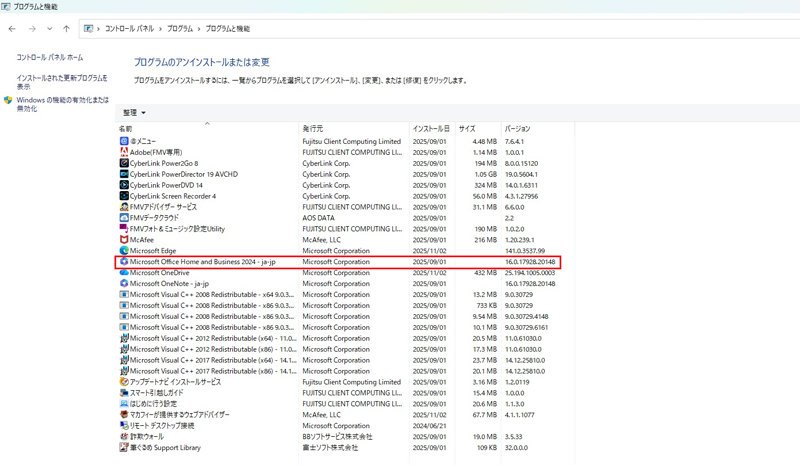Screen dimensions: 800x465
Task: Click the Microsoft OneDrive cloud icon
Action: (x=124, y=273)
